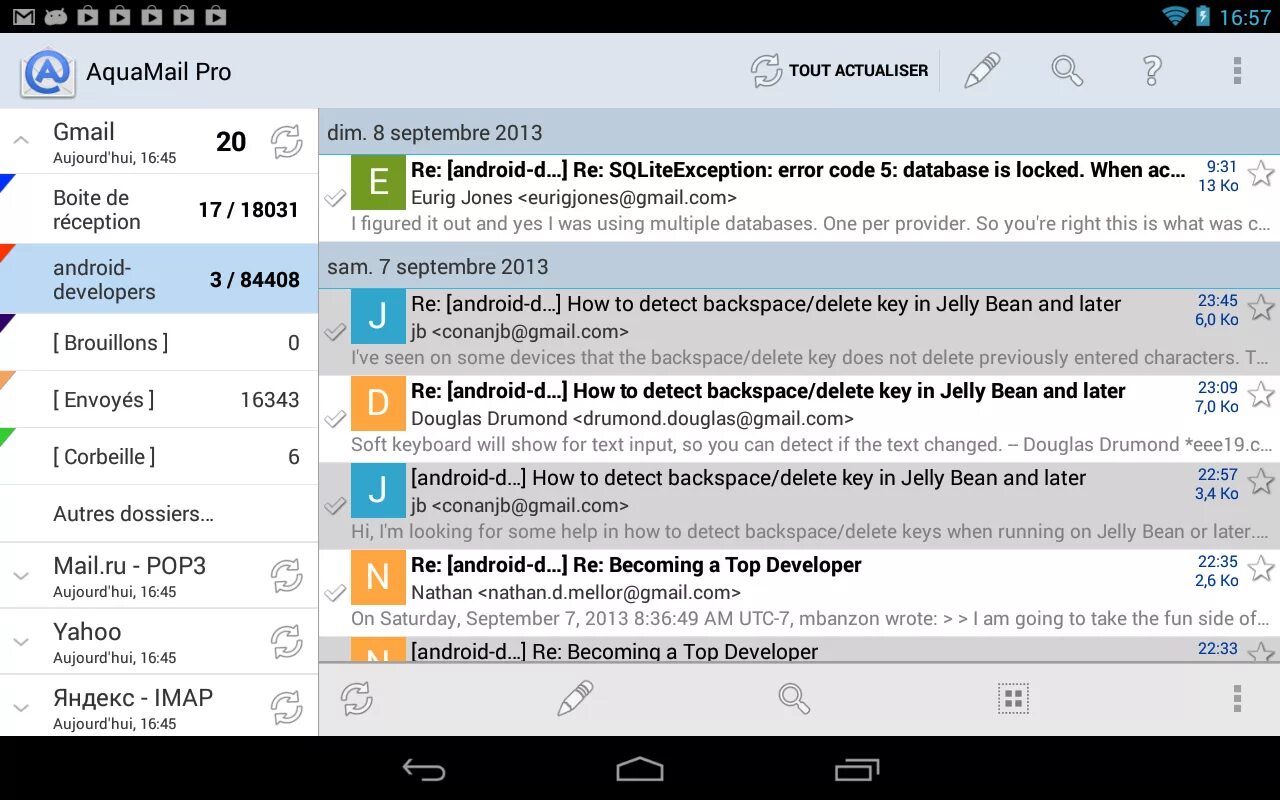Refresh the Gmail account
Screen dimensions: 1280x800
[x=287, y=142]
